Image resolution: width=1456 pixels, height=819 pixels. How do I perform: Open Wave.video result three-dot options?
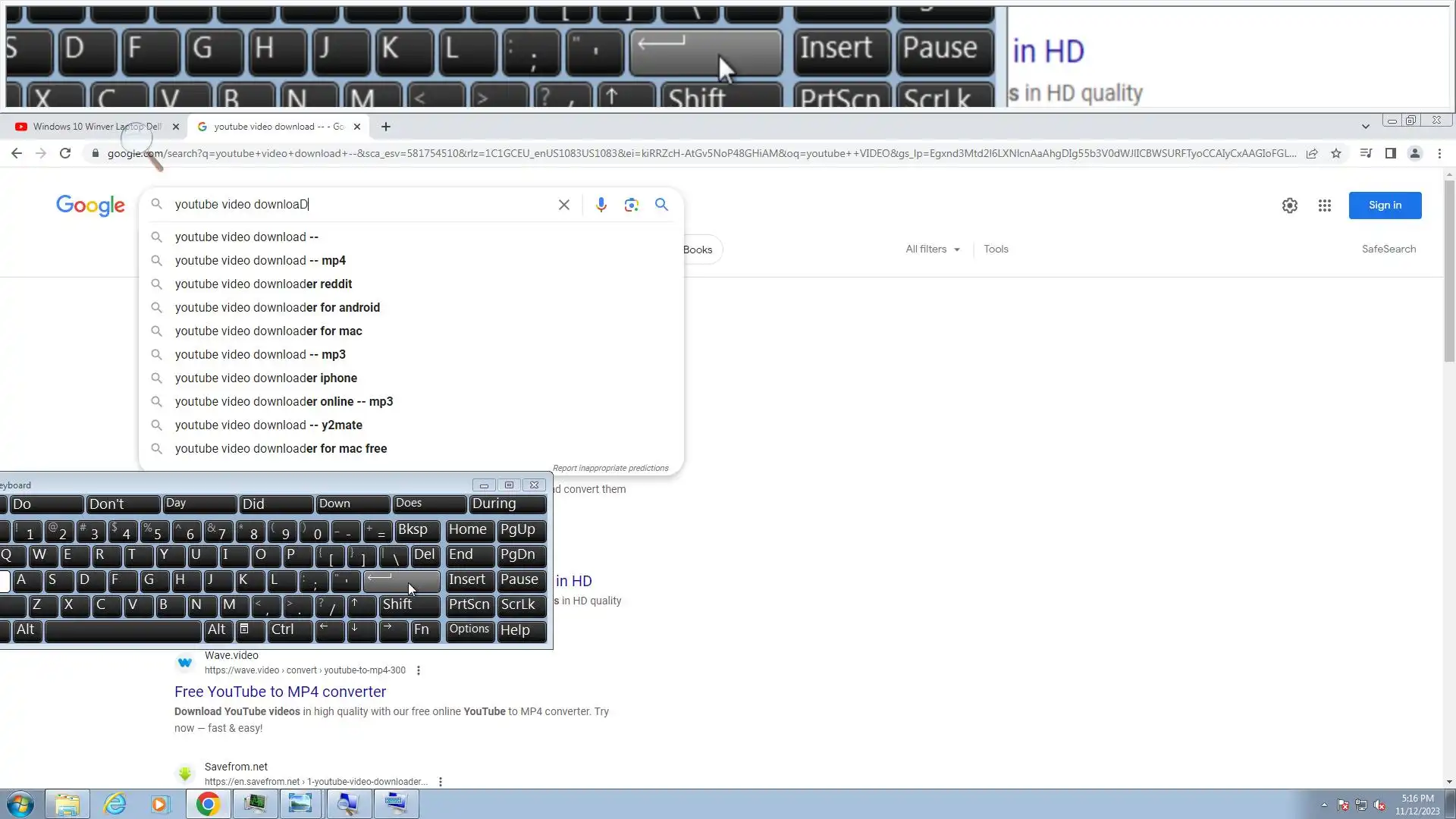point(419,670)
